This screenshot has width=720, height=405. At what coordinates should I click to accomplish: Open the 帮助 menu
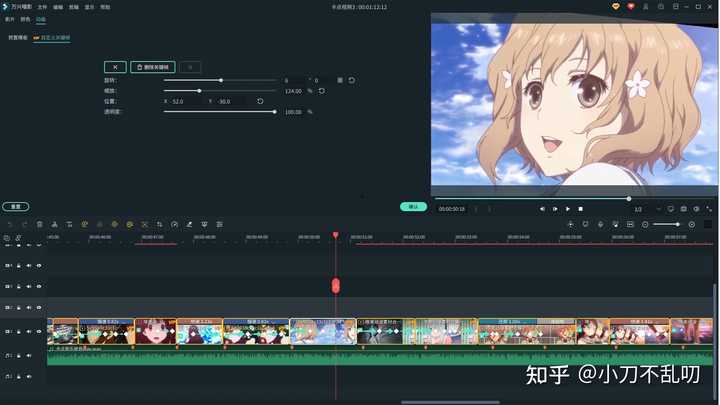click(x=105, y=7)
